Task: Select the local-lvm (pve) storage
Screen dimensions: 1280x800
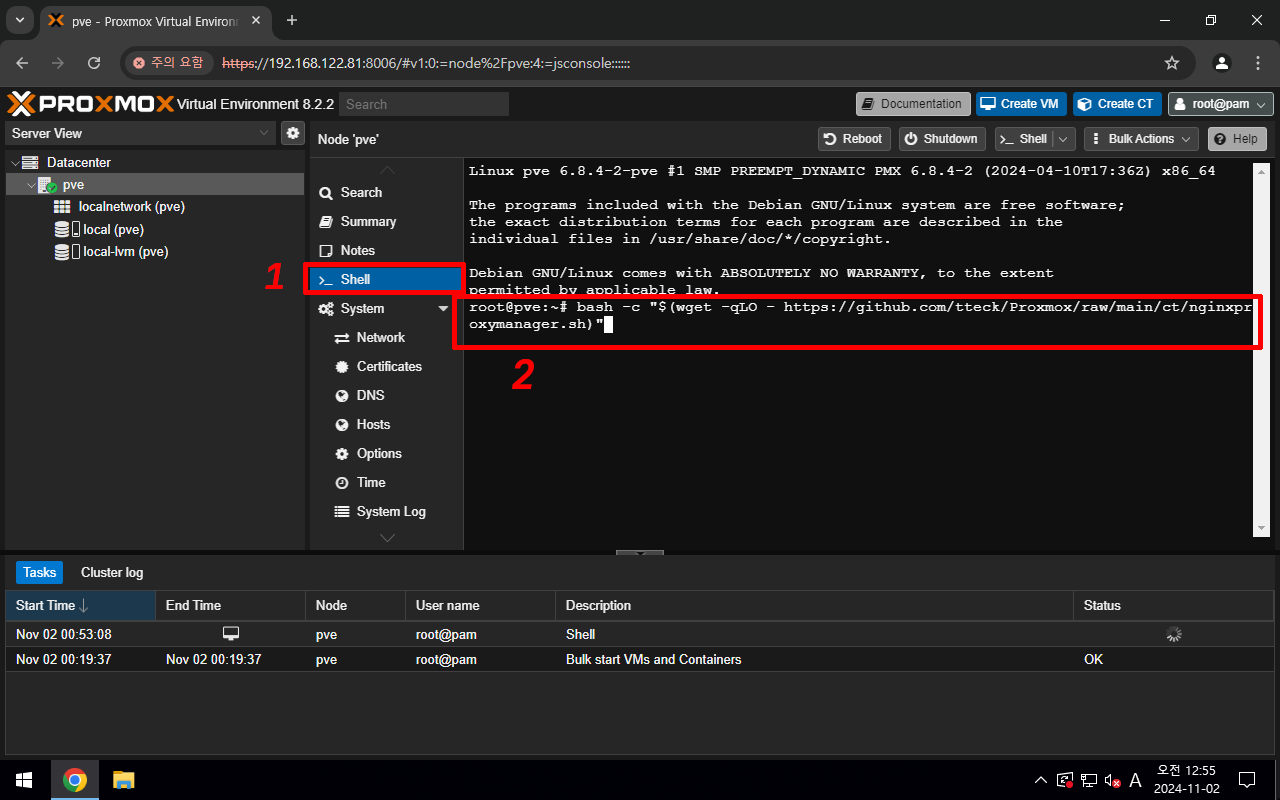Action: [x=125, y=252]
